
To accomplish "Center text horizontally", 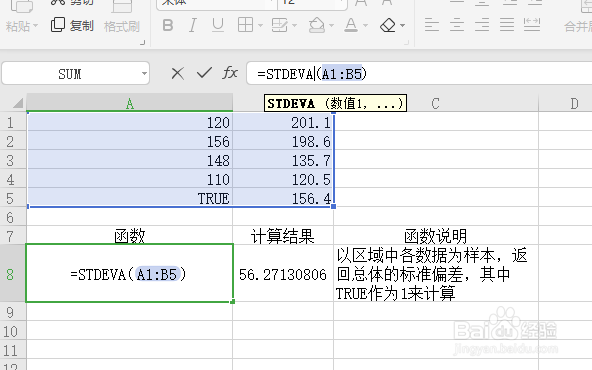I will (457, 25).
